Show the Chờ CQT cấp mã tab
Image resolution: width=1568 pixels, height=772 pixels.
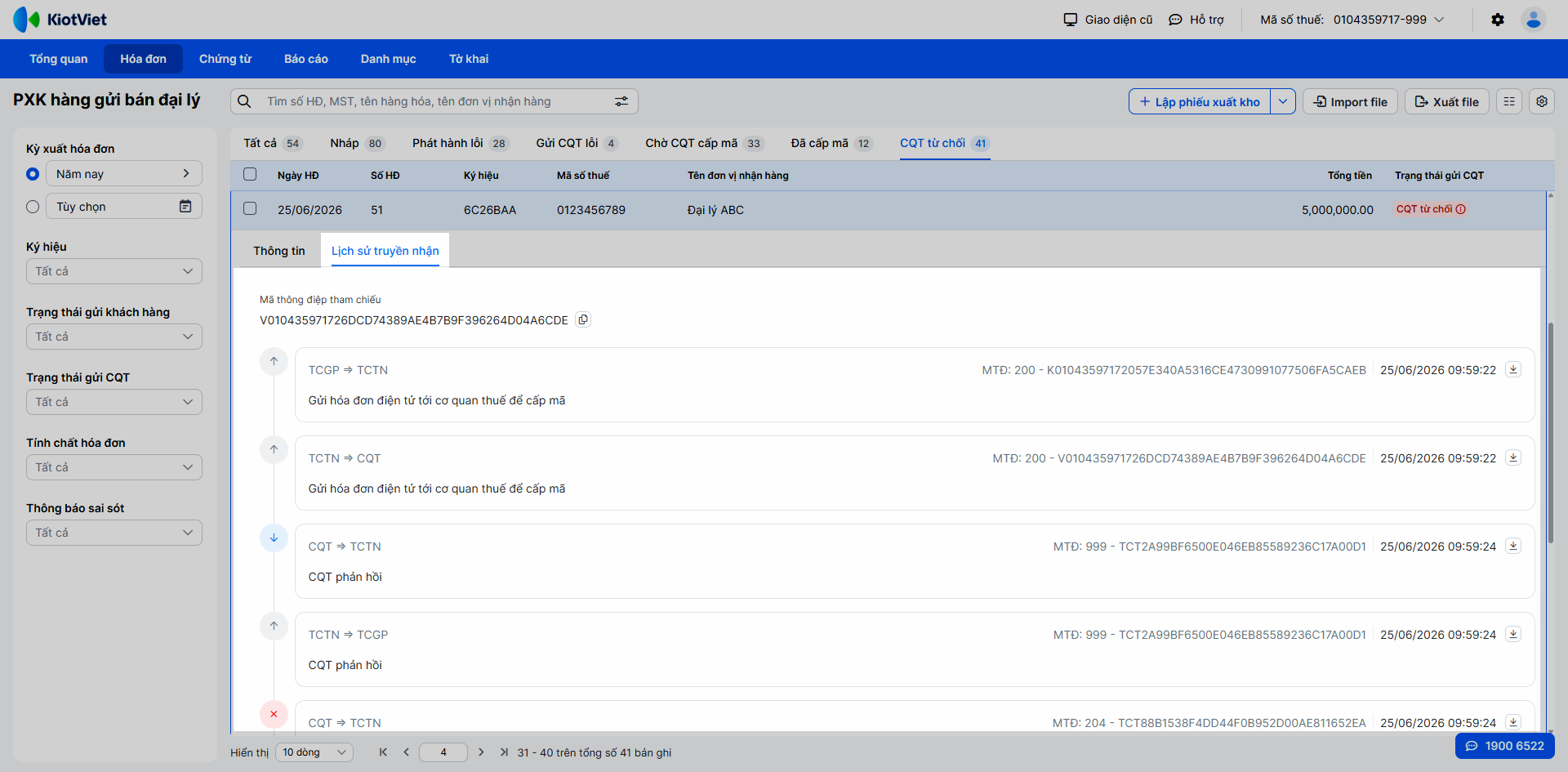pyautogui.click(x=704, y=143)
